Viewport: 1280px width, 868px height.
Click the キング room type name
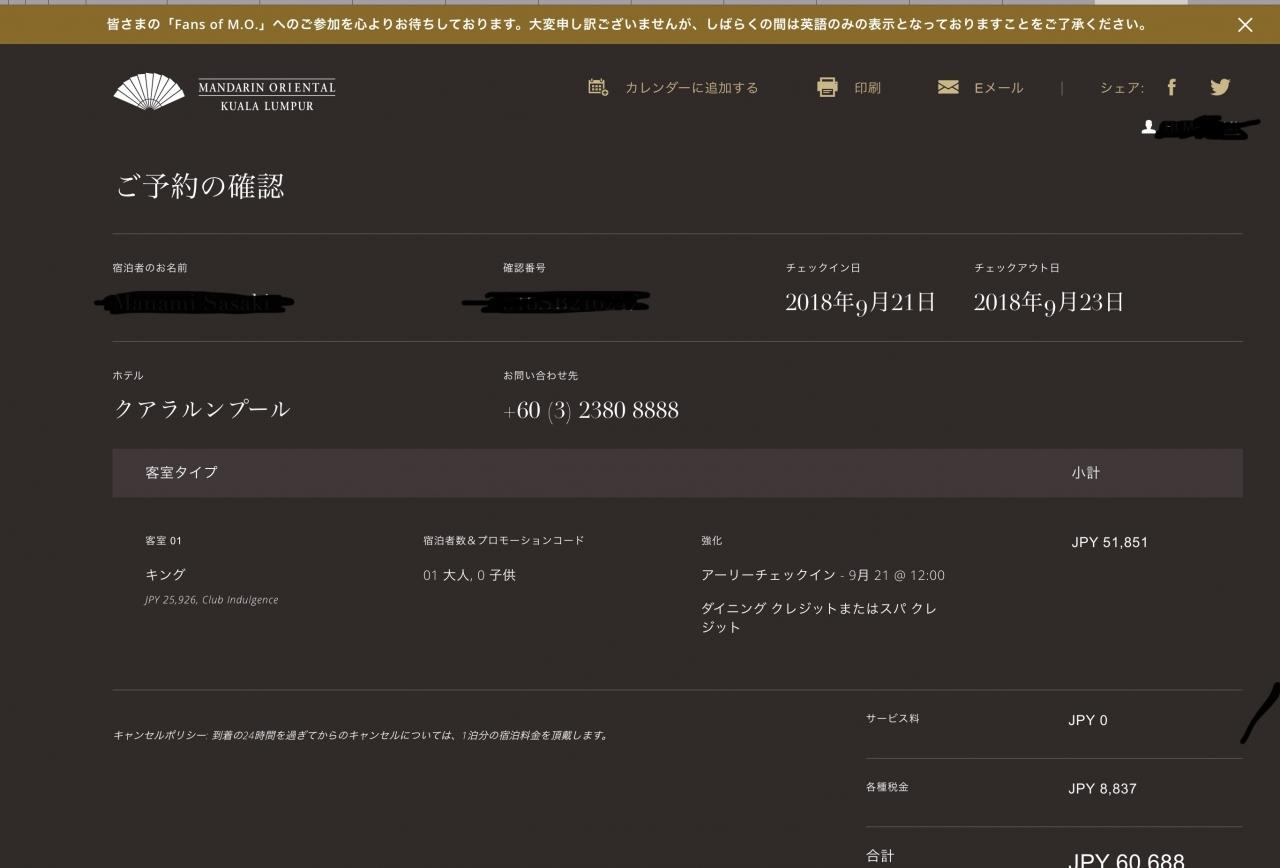click(x=165, y=575)
